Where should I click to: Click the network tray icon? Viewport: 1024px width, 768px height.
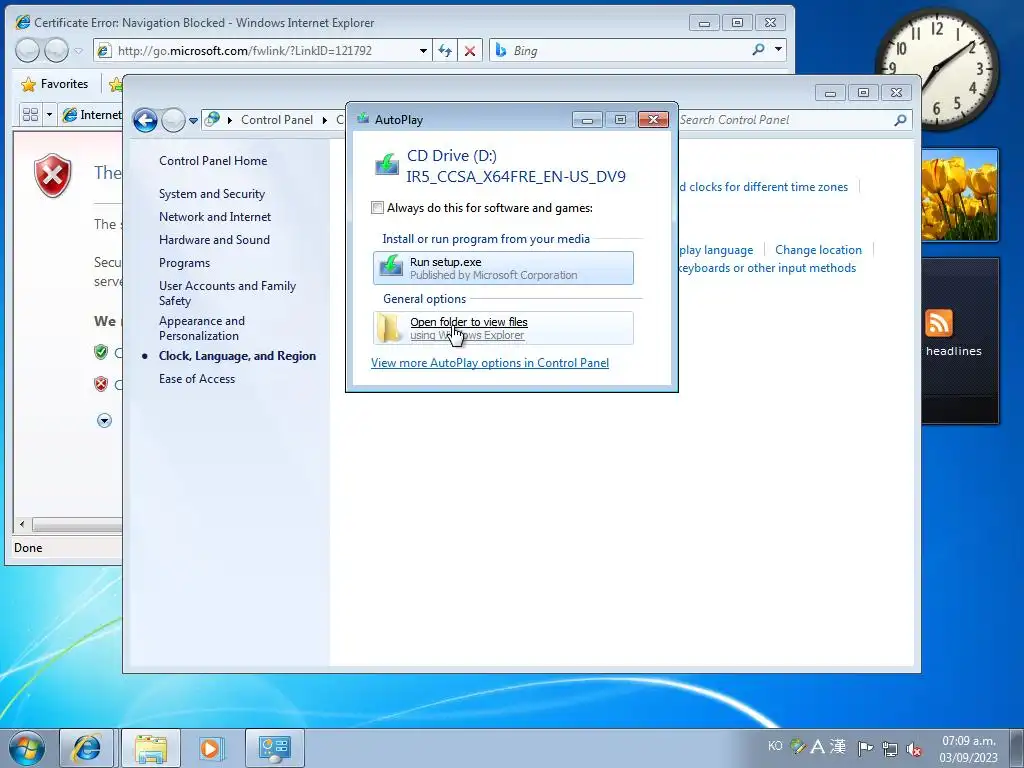pos(889,749)
